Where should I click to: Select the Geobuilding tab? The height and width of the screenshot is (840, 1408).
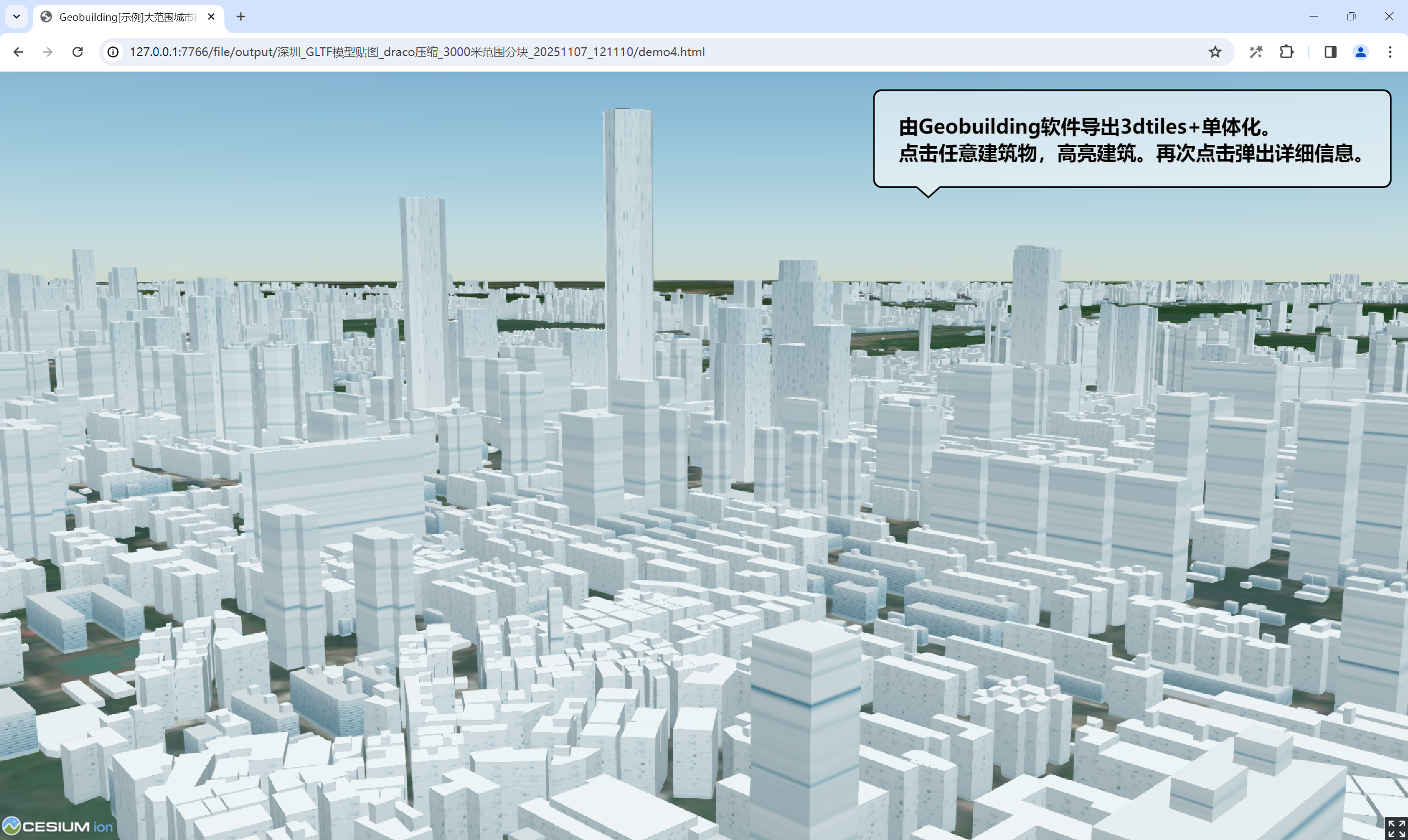(126, 17)
